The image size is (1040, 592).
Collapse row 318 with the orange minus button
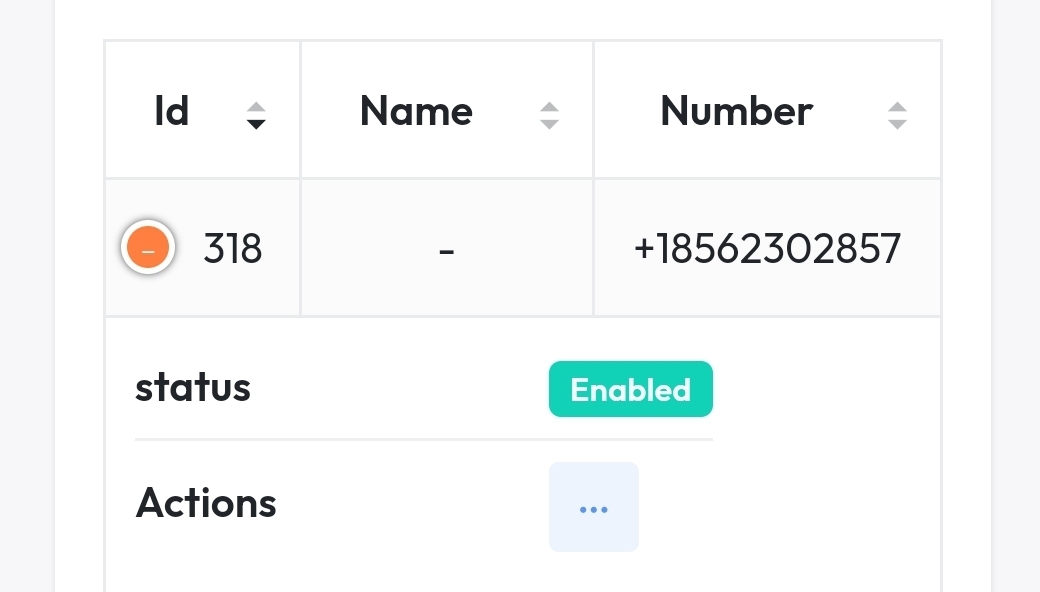click(x=148, y=247)
